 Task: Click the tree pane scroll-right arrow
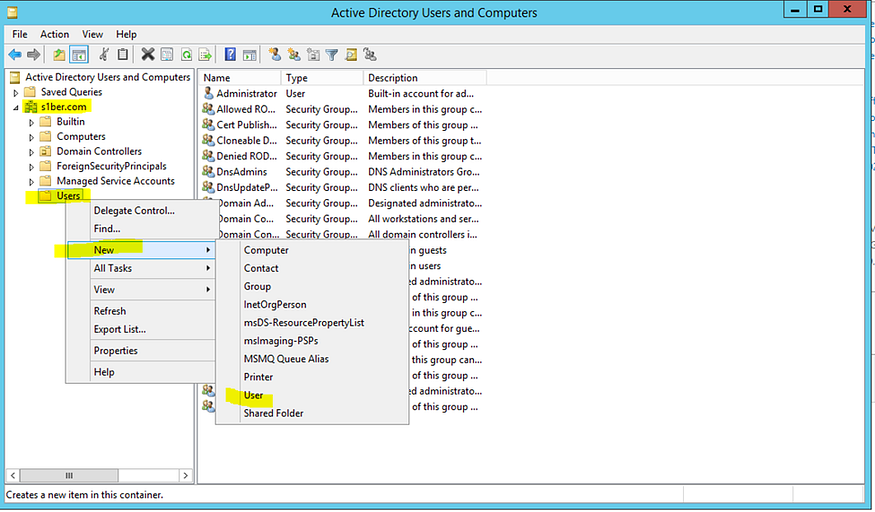[x=185, y=476]
